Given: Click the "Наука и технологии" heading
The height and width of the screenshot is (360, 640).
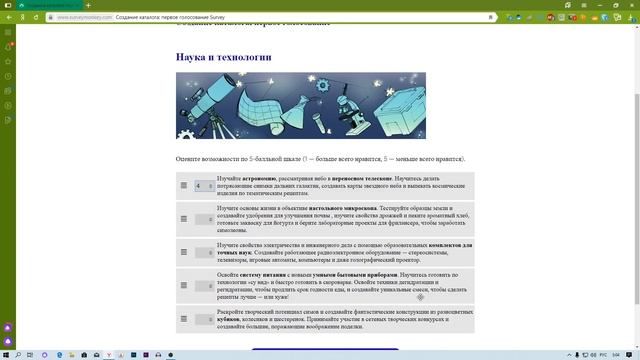Looking at the screenshot, I should point(224,57).
